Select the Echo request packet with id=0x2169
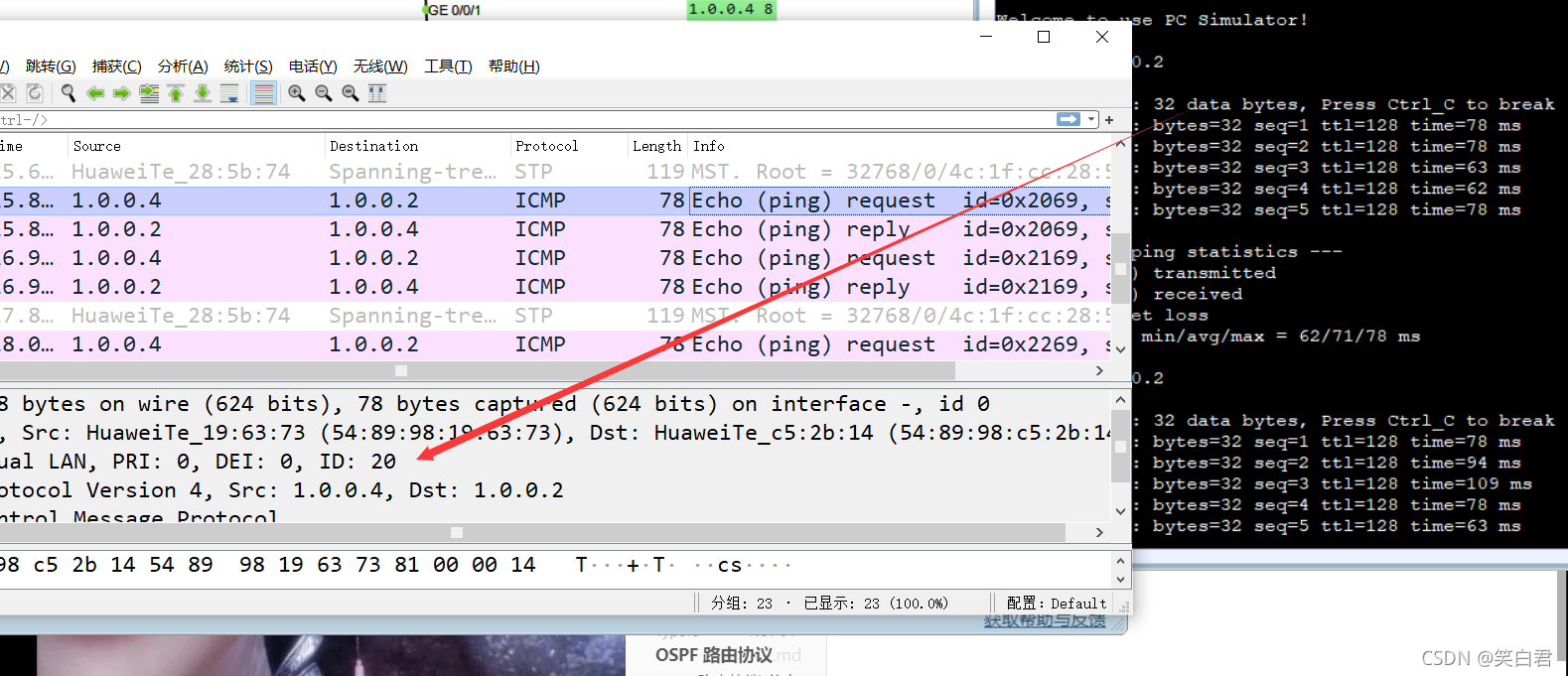The width and height of the screenshot is (1568, 676). click(555, 258)
